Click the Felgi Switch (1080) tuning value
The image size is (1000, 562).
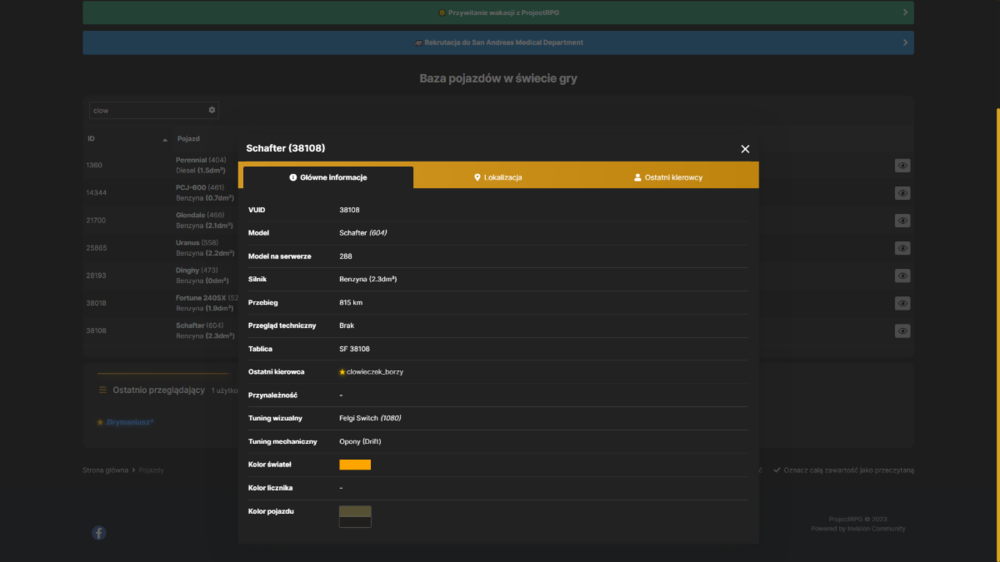370,418
